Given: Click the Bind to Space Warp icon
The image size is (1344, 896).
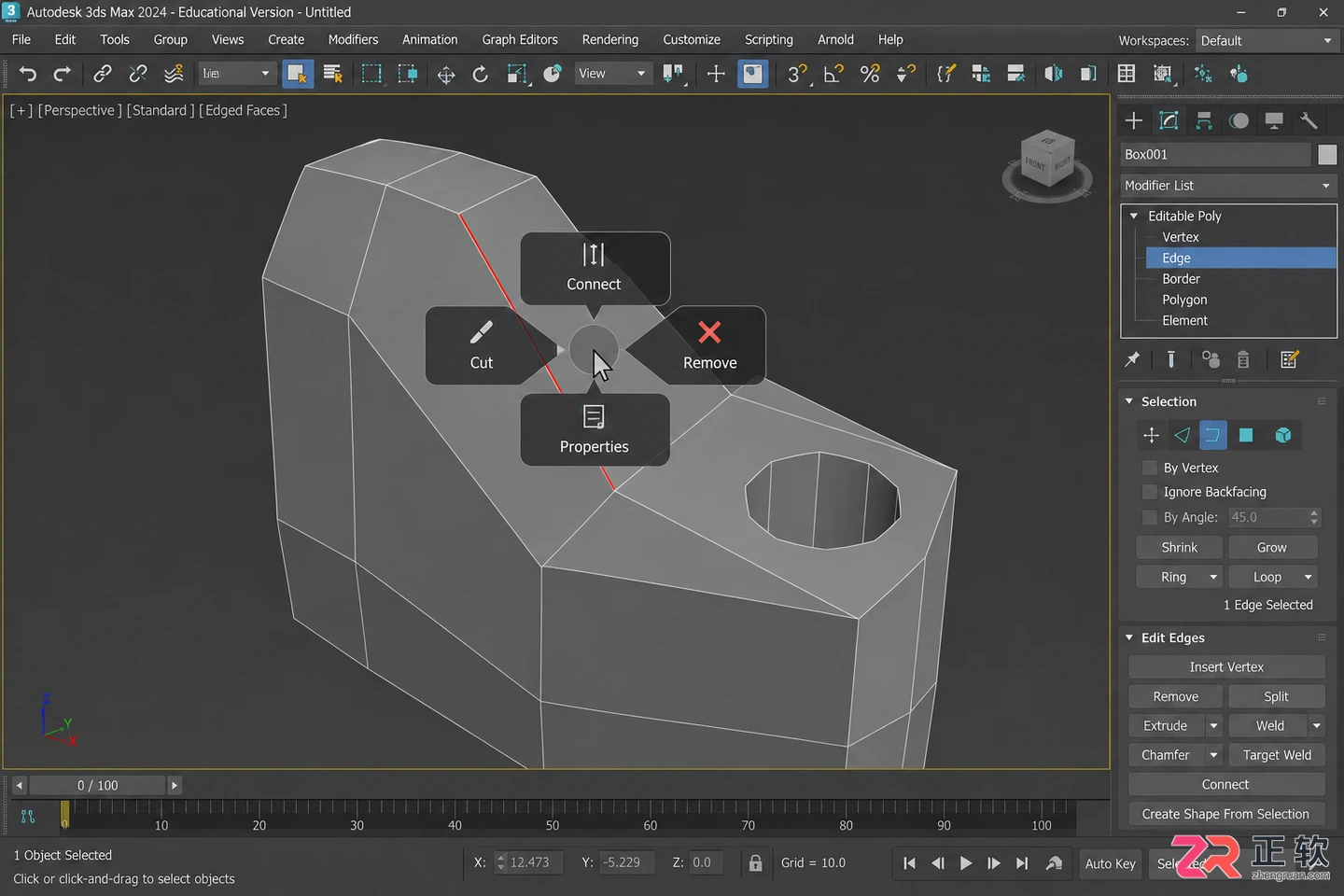Looking at the screenshot, I should point(174,74).
